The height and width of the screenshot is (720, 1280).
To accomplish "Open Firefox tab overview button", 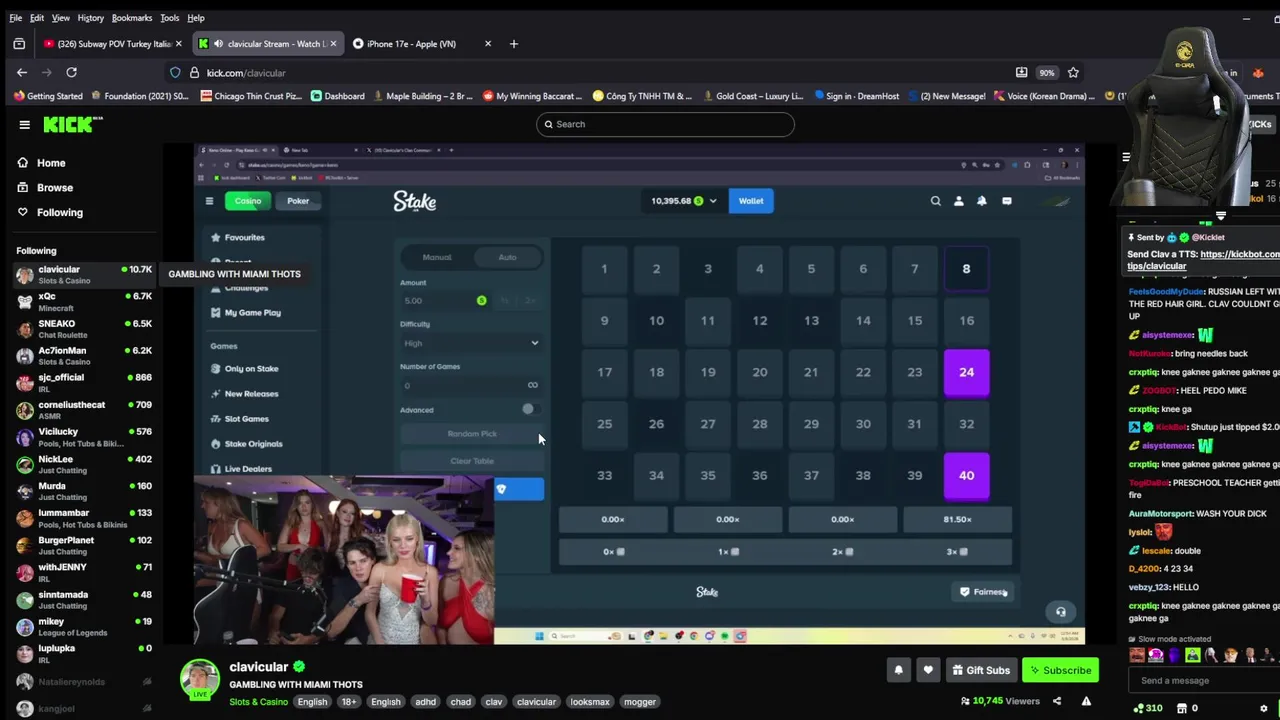I will tap(19, 44).
